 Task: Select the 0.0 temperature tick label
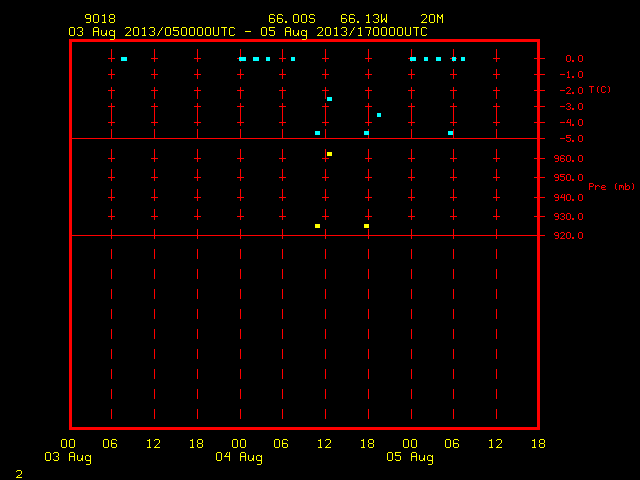tap(574, 59)
